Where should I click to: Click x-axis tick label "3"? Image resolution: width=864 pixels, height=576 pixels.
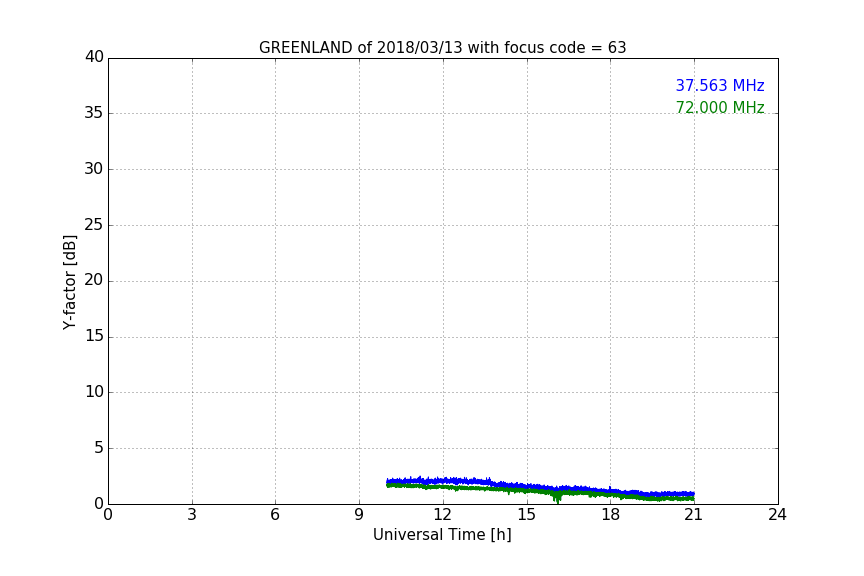tap(192, 515)
